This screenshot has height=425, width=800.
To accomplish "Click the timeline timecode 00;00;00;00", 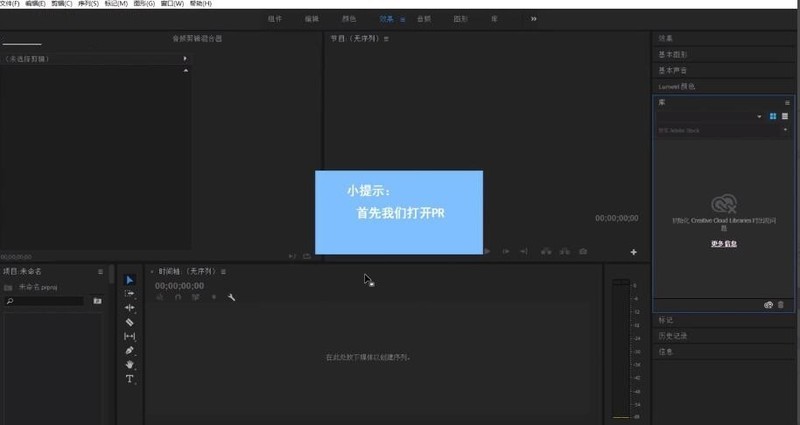I will click(x=180, y=286).
